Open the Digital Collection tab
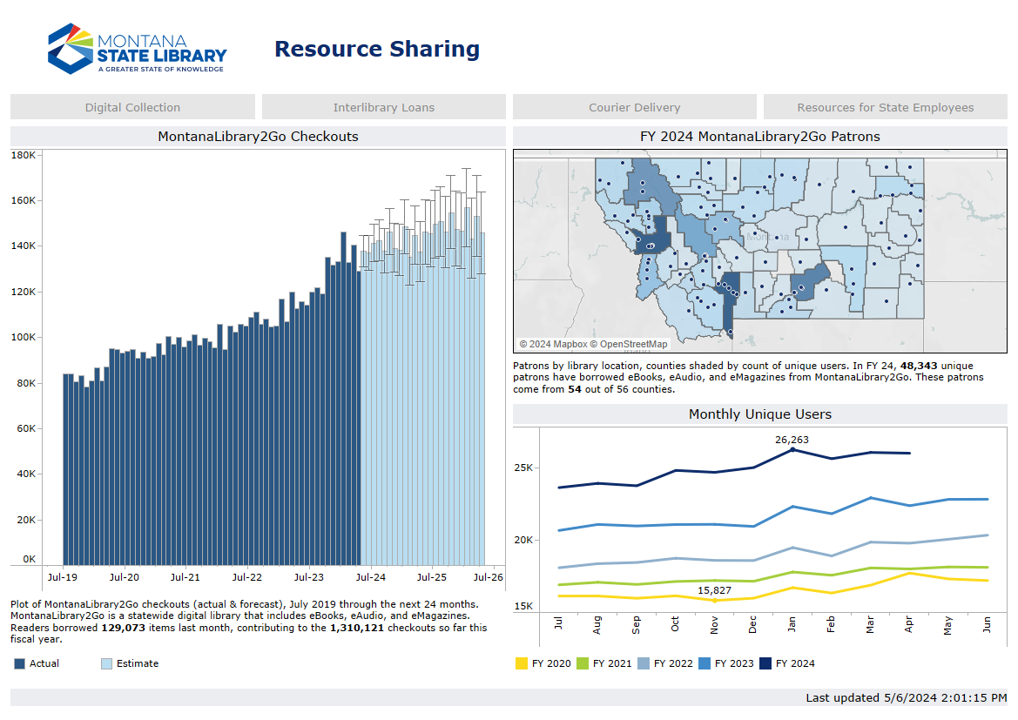The height and width of the screenshot is (720, 1018). point(133,107)
